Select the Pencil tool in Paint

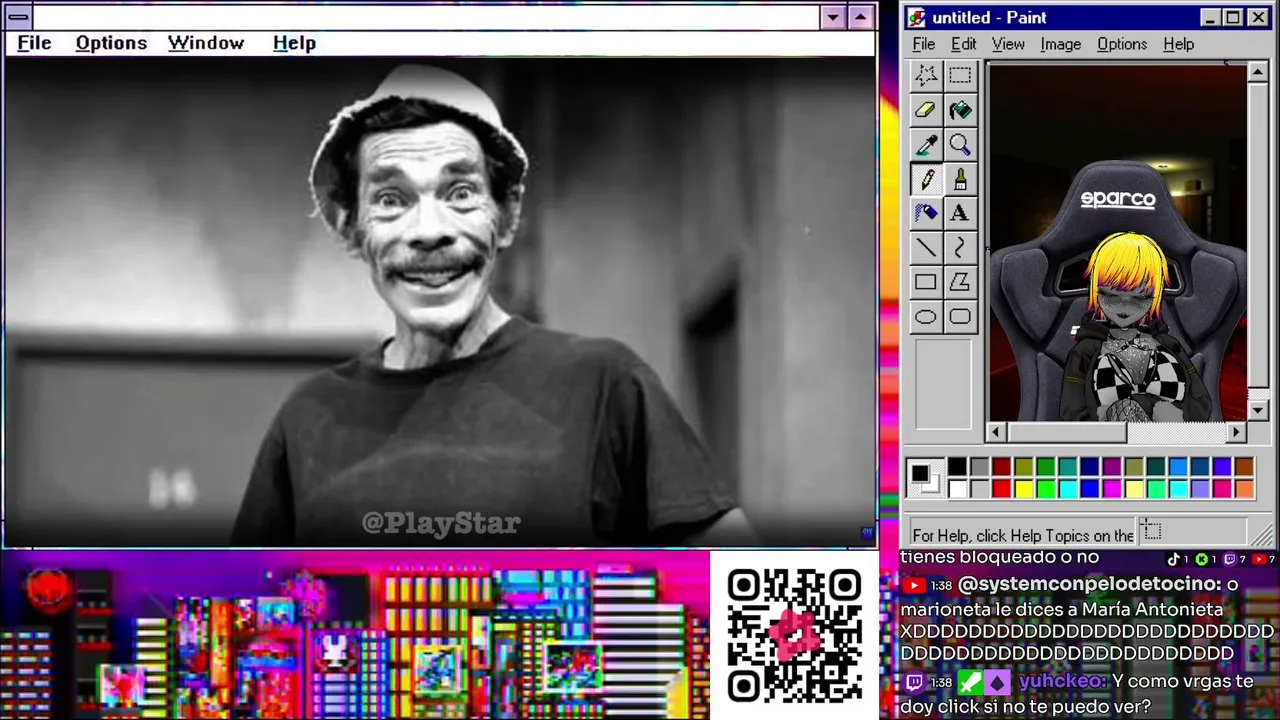click(x=926, y=180)
